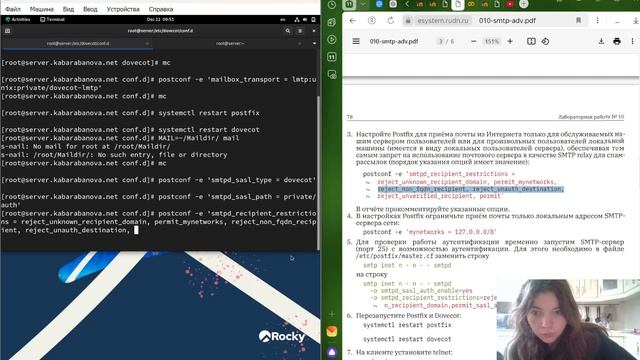Open the Устройства menu
640x360 pixels.
(123, 9)
